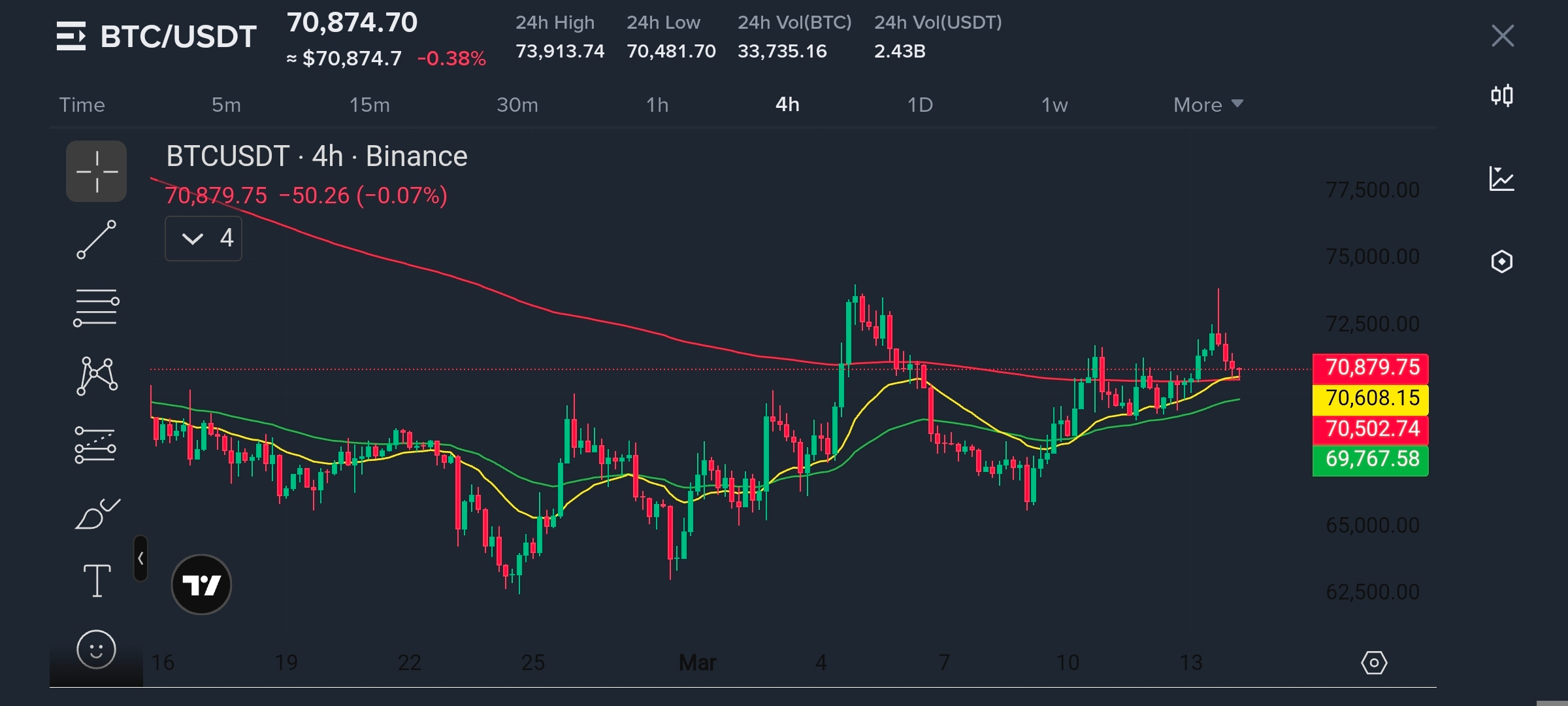This screenshot has height=706, width=1568.
Task: Select the XABCD pattern tool
Action: [x=97, y=376]
